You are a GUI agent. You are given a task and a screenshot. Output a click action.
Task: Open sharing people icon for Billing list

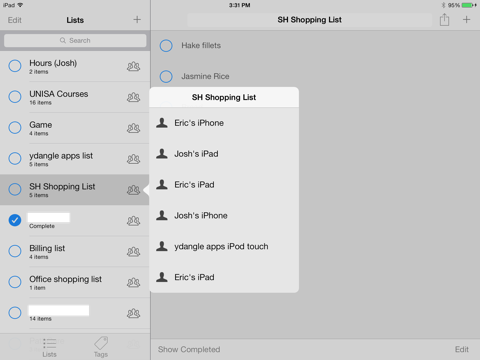(x=133, y=252)
